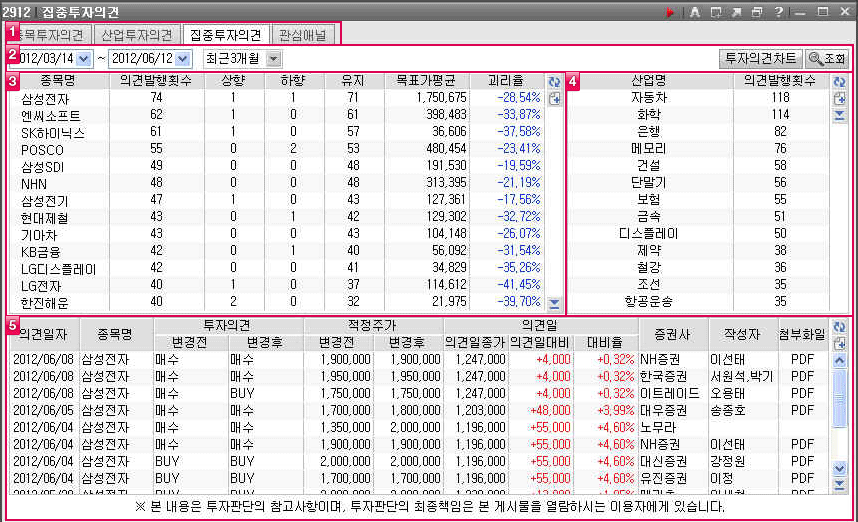
Task: Sort by 괴리율 column header
Action: 506,80
